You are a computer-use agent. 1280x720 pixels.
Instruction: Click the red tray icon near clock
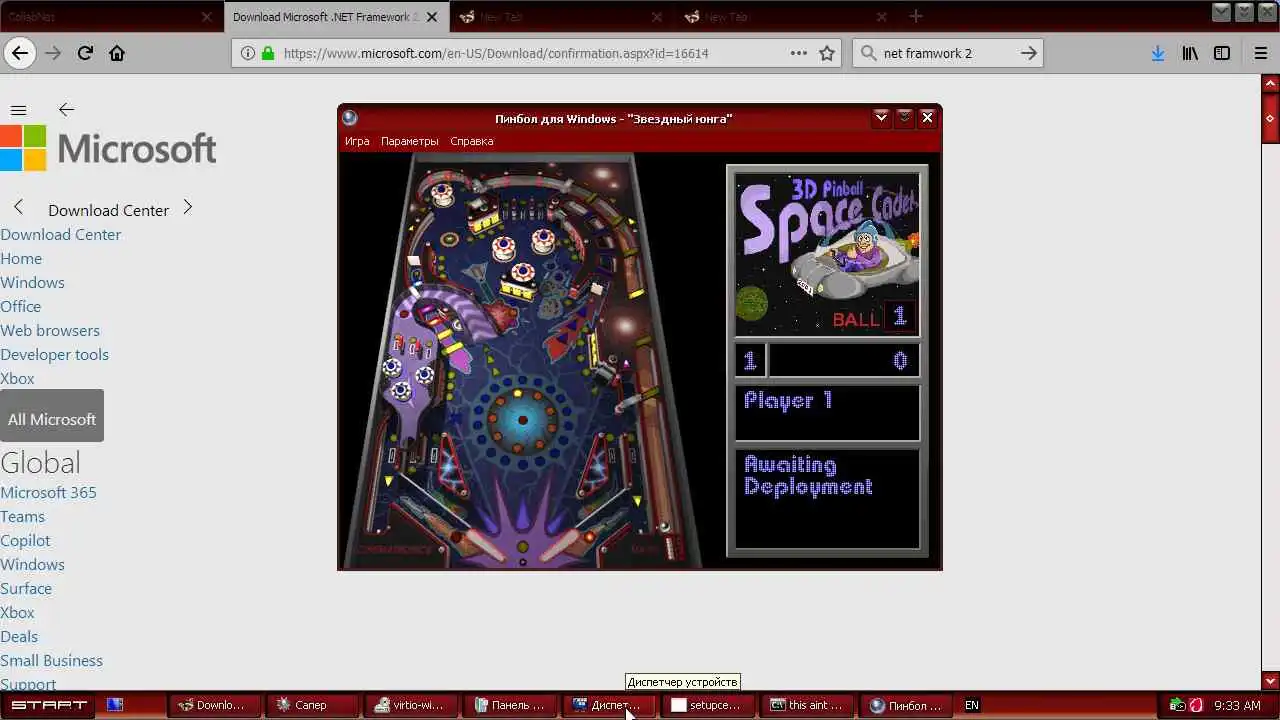(x=1195, y=705)
